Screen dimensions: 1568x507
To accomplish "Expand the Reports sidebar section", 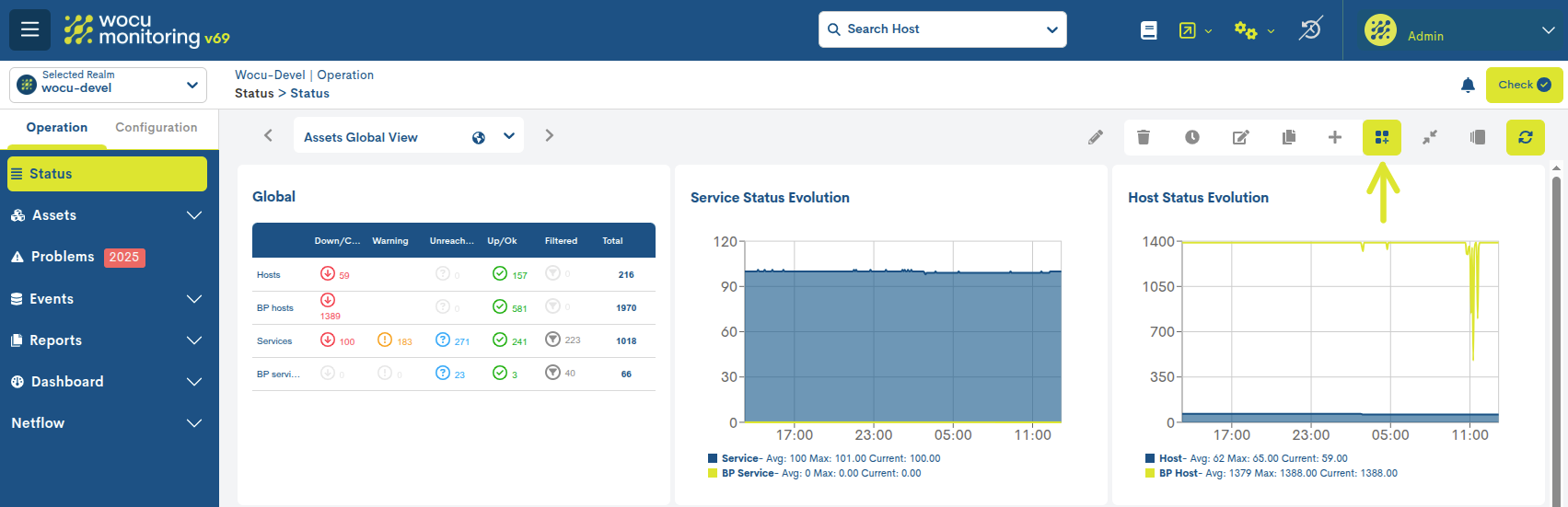I will point(194,340).
